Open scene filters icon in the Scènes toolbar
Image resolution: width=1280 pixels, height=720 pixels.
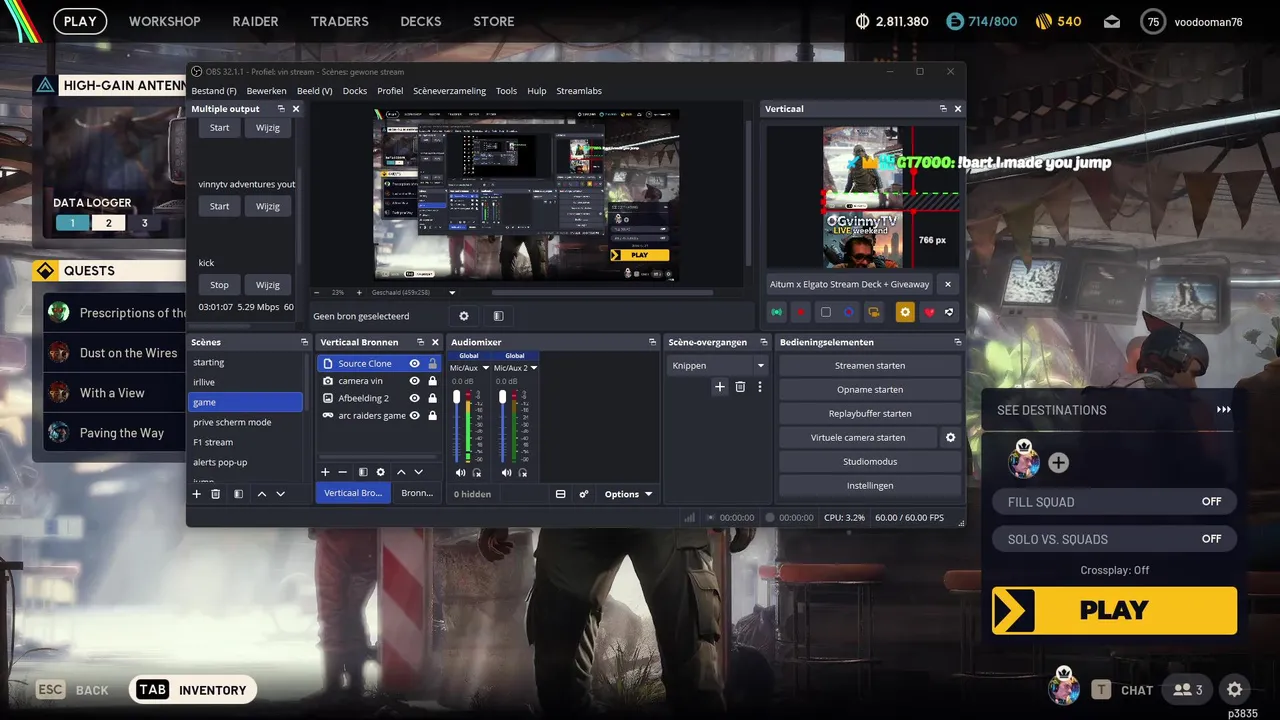[x=238, y=494]
